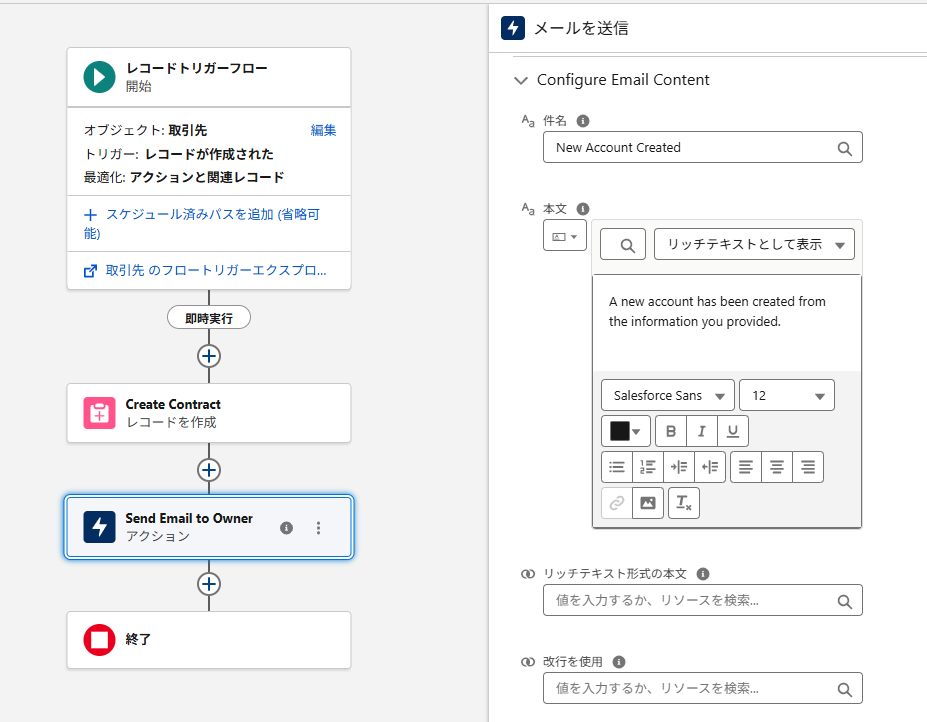
Task: Open the Send Email to Owner options menu
Action: (x=319, y=528)
